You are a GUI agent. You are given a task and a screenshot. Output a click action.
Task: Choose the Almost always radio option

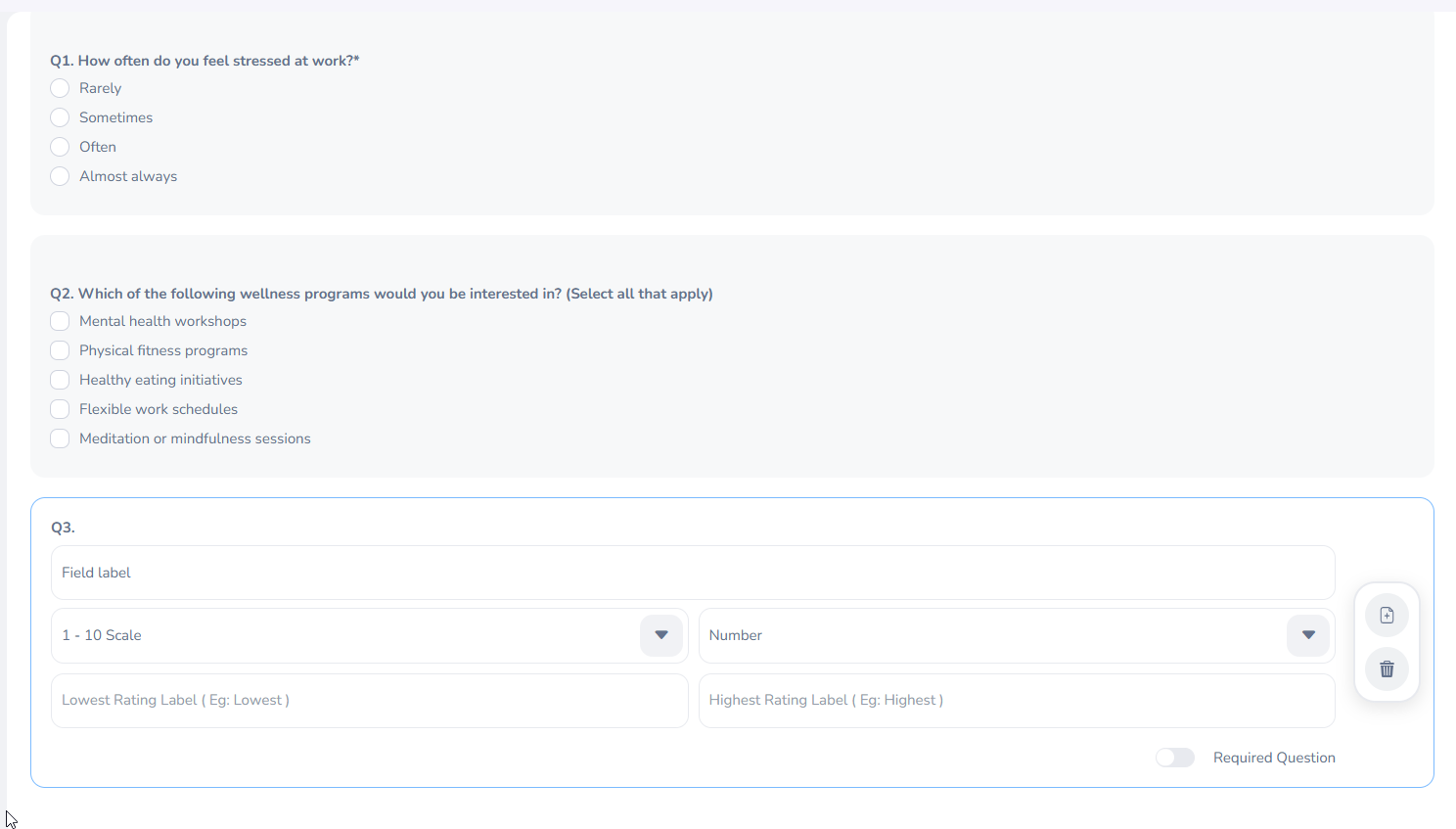point(60,176)
